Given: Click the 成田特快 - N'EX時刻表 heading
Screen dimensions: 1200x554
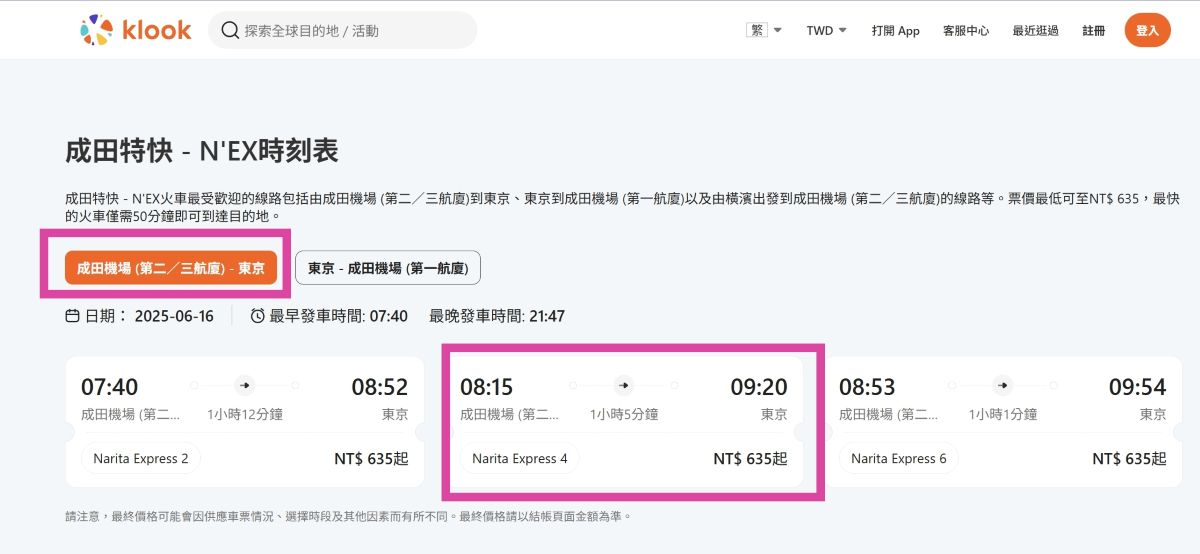Looking at the screenshot, I should pyautogui.click(x=202, y=151).
